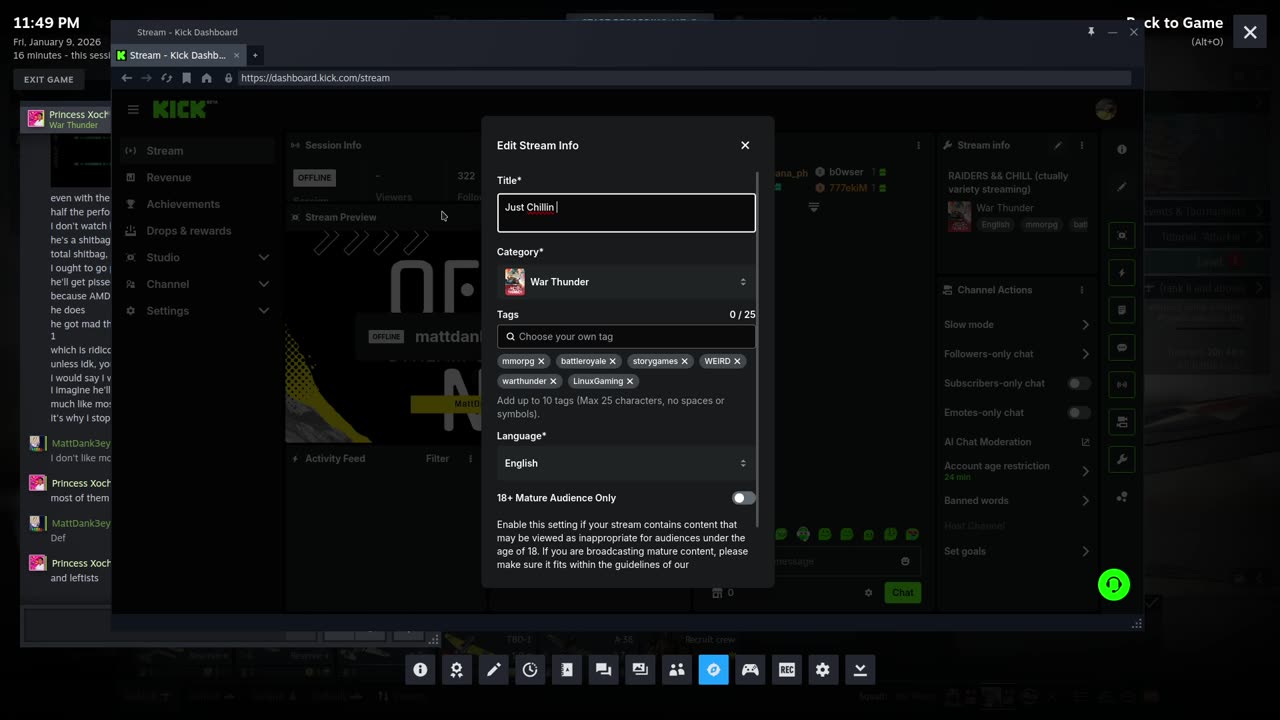Toggle 18+ Mature Audience Only switch
Image resolution: width=1280 pixels, height=720 pixels.
tap(743, 498)
